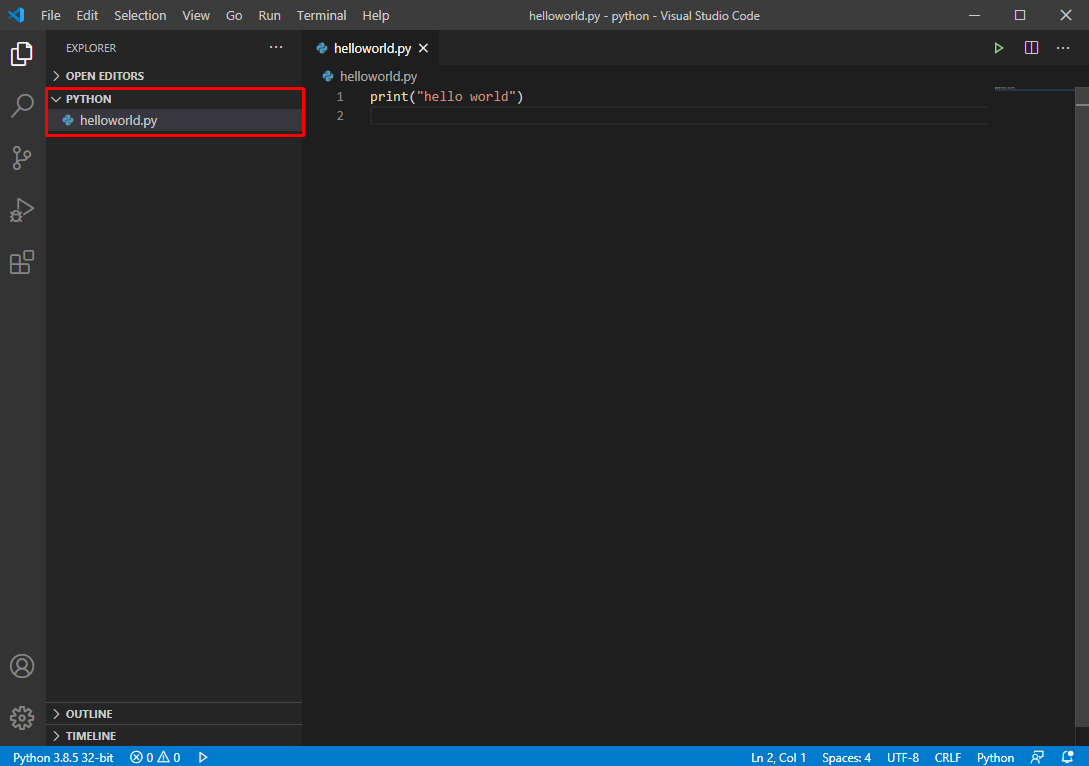Open editor More Actions ellipsis
Viewport: 1089px width, 766px height.
(x=1063, y=48)
